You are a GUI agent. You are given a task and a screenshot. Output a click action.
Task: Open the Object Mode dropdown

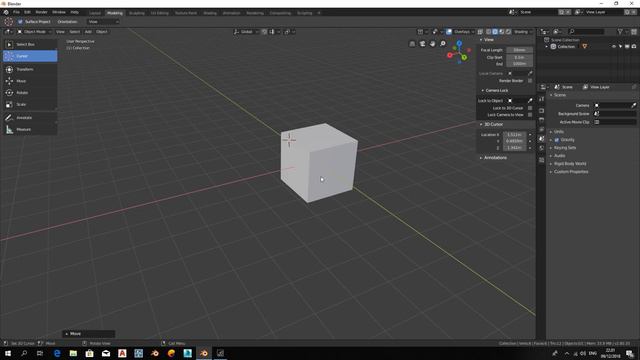[34, 31]
